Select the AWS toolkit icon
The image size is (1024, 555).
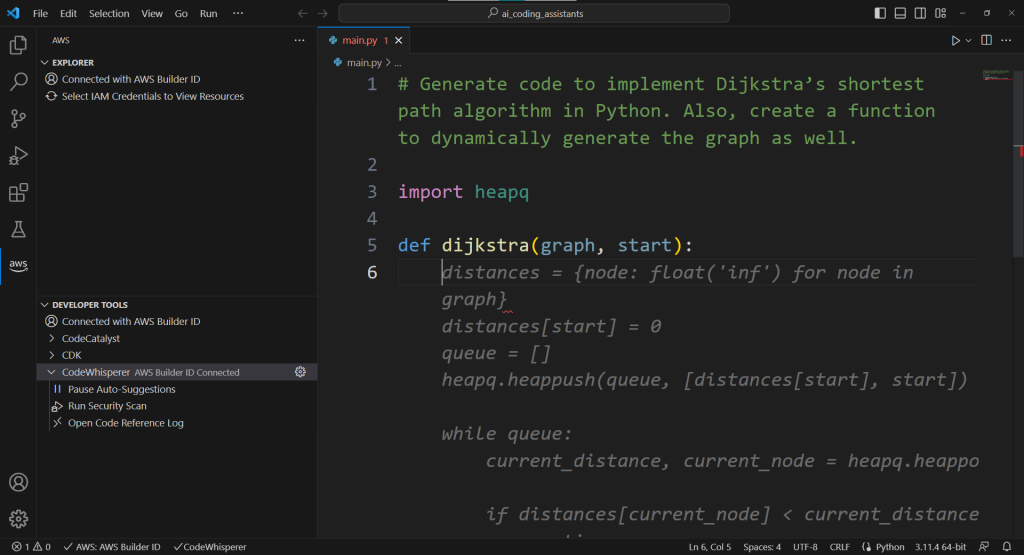pyautogui.click(x=18, y=265)
